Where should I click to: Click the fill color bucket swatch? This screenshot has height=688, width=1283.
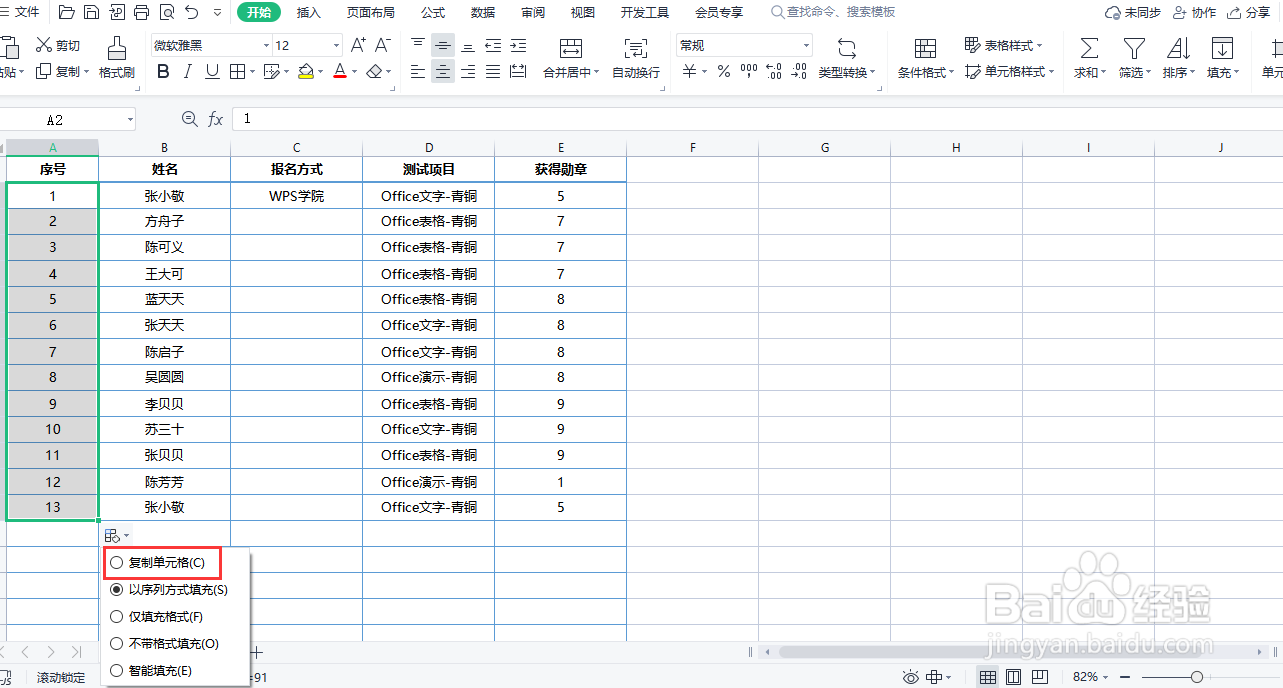pos(305,71)
